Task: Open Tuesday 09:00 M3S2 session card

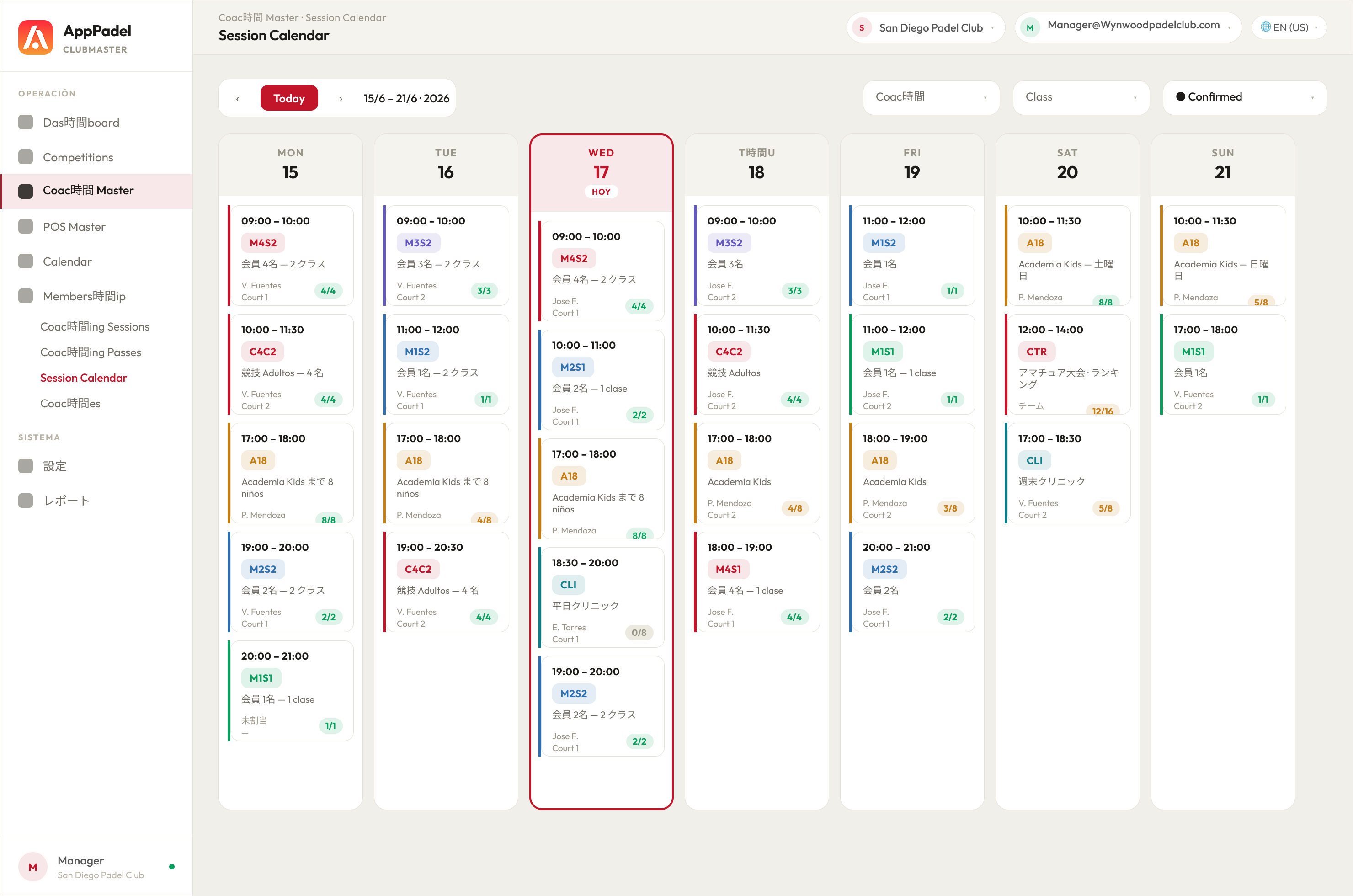Action: click(x=446, y=256)
